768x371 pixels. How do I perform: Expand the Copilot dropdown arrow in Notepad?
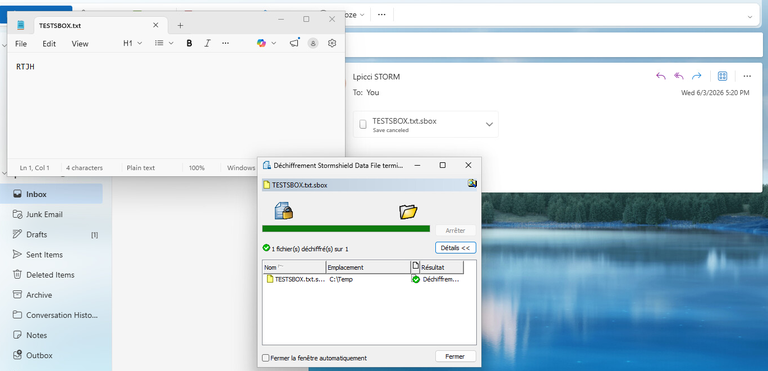coord(273,43)
